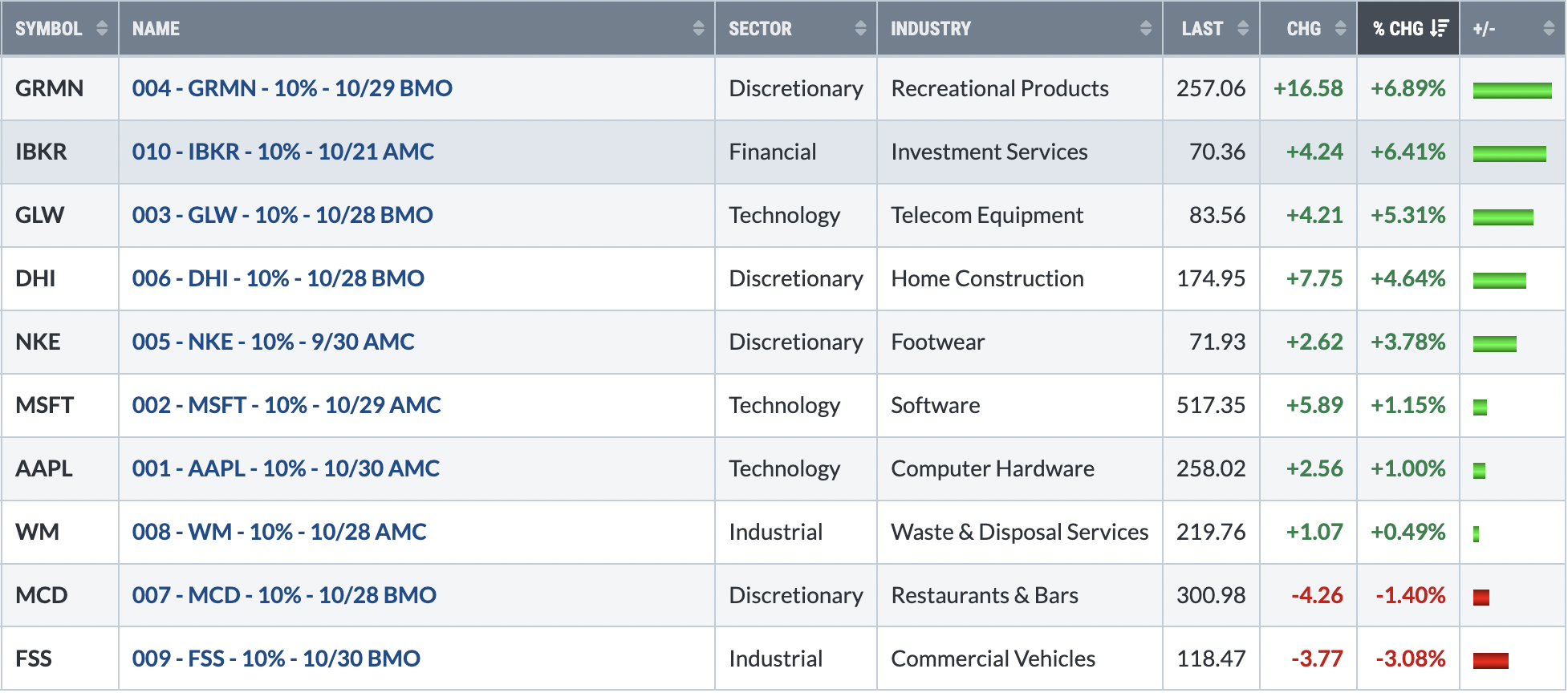This screenshot has height=693, width=1568.
Task: Click the LAST column sort arrows icon
Action: click(1243, 29)
